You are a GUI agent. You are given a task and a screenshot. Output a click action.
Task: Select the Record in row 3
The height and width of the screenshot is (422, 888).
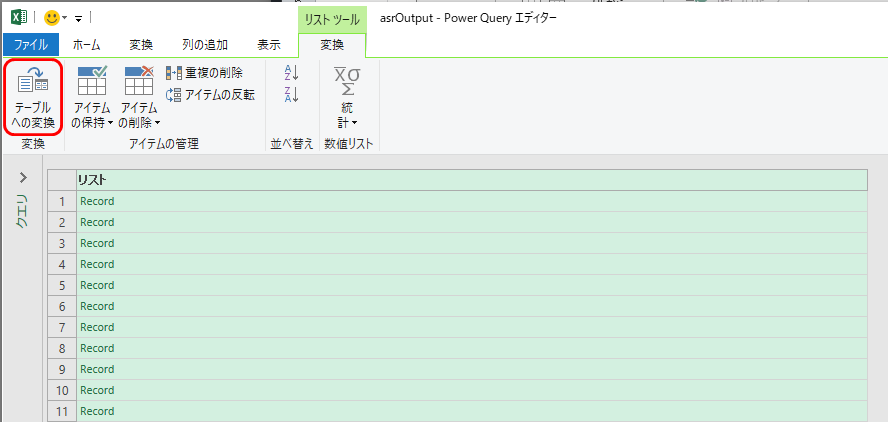472,243
